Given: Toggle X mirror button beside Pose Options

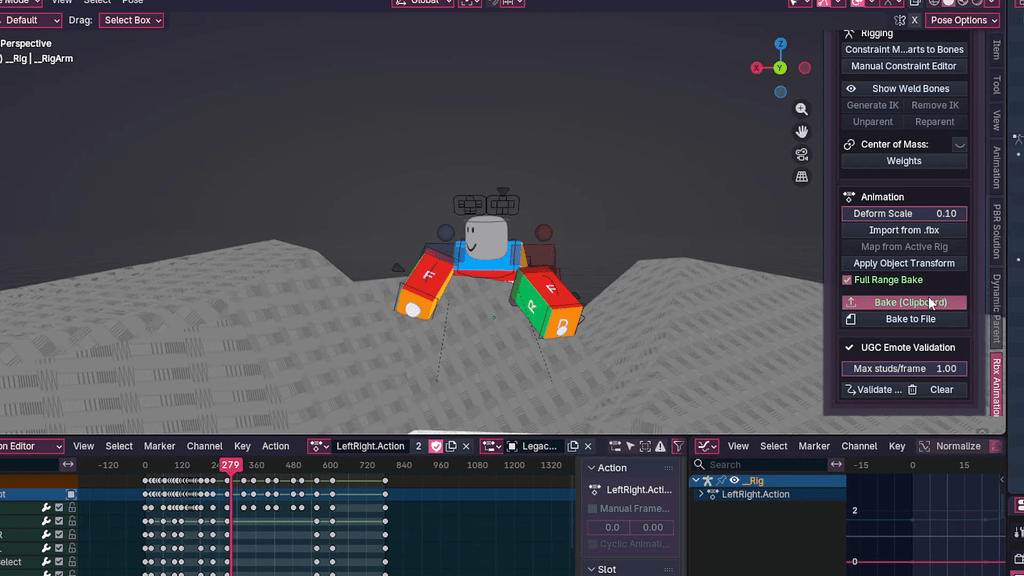Looking at the screenshot, I should point(914,20).
